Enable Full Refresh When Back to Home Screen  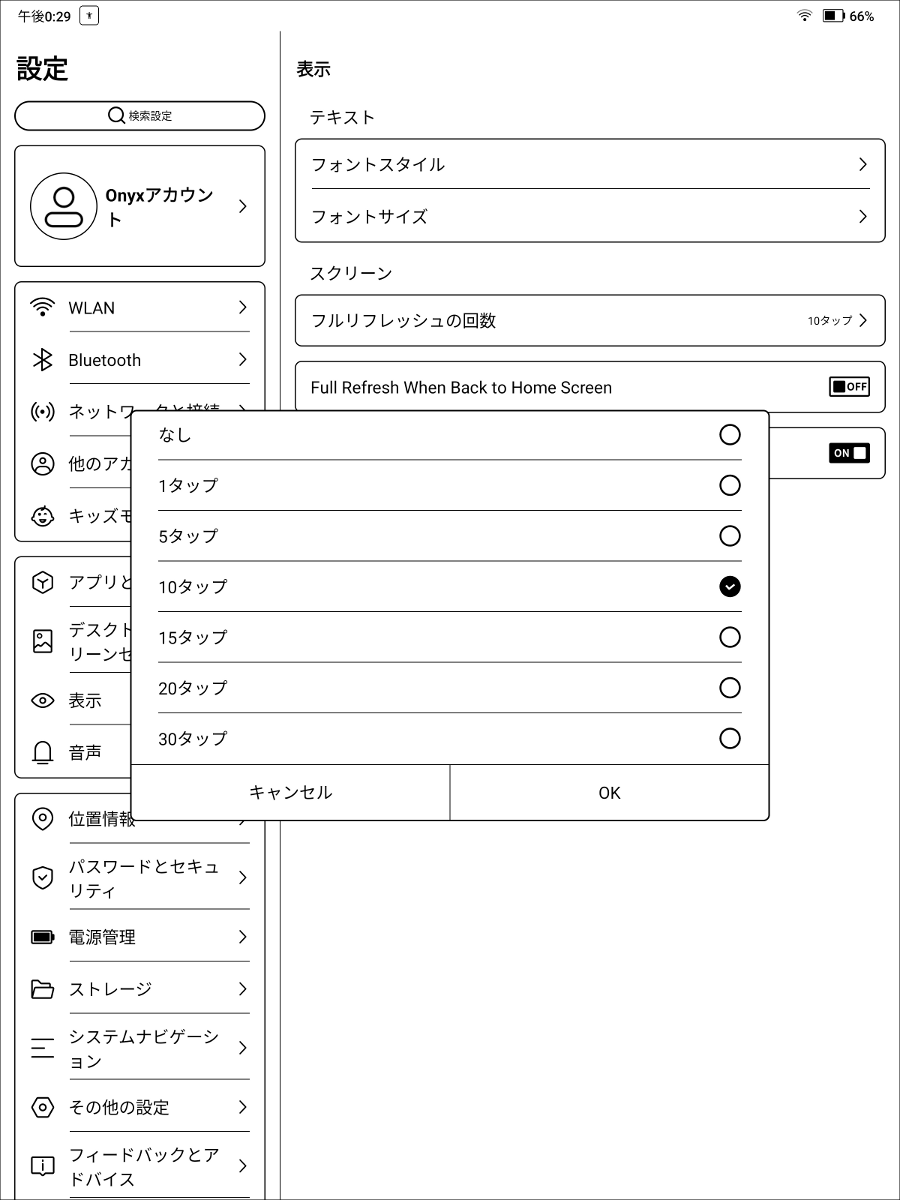pyautogui.click(x=849, y=386)
